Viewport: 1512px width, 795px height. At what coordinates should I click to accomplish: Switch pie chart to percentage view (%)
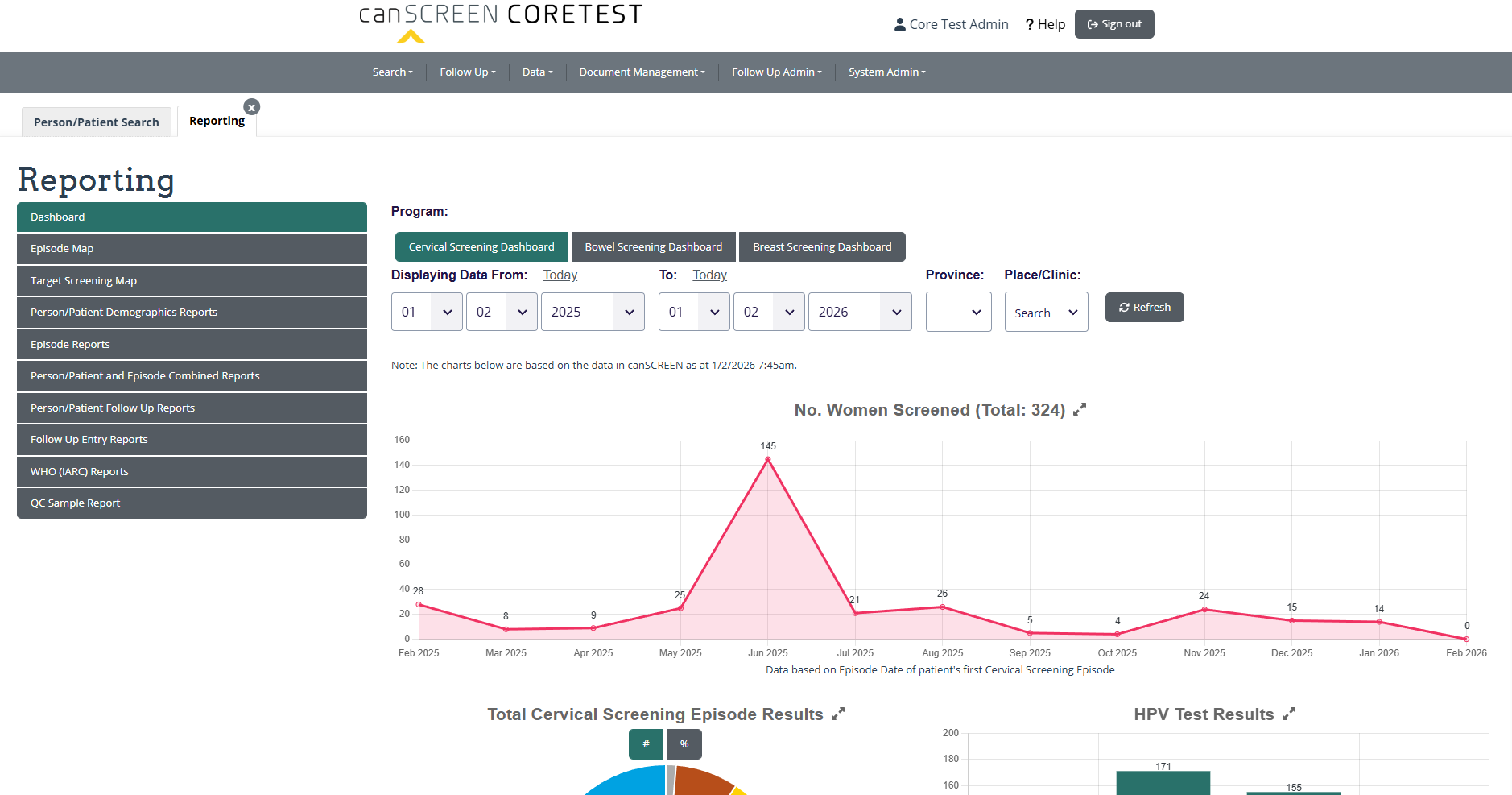[684, 744]
